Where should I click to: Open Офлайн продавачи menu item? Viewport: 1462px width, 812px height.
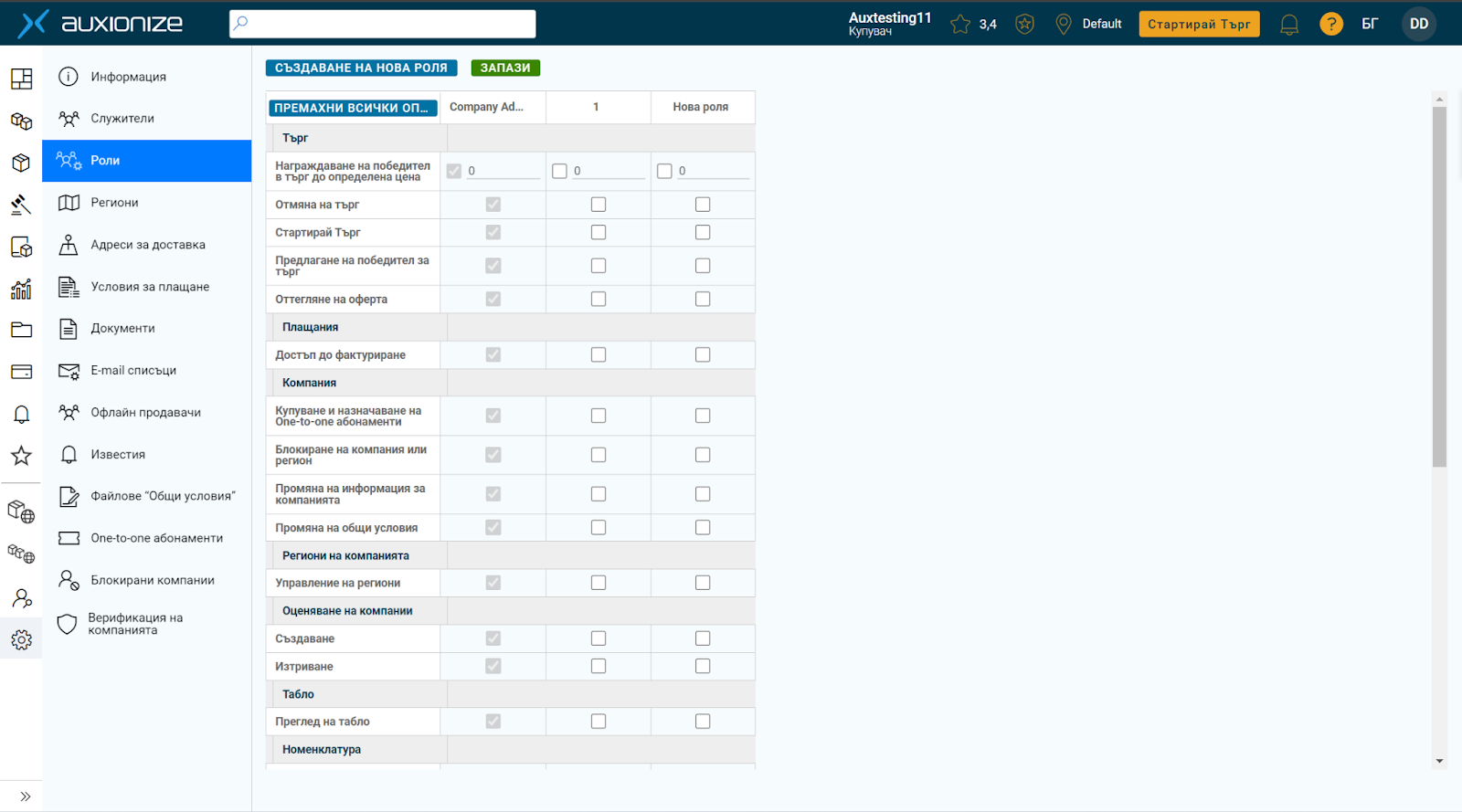[x=146, y=413]
